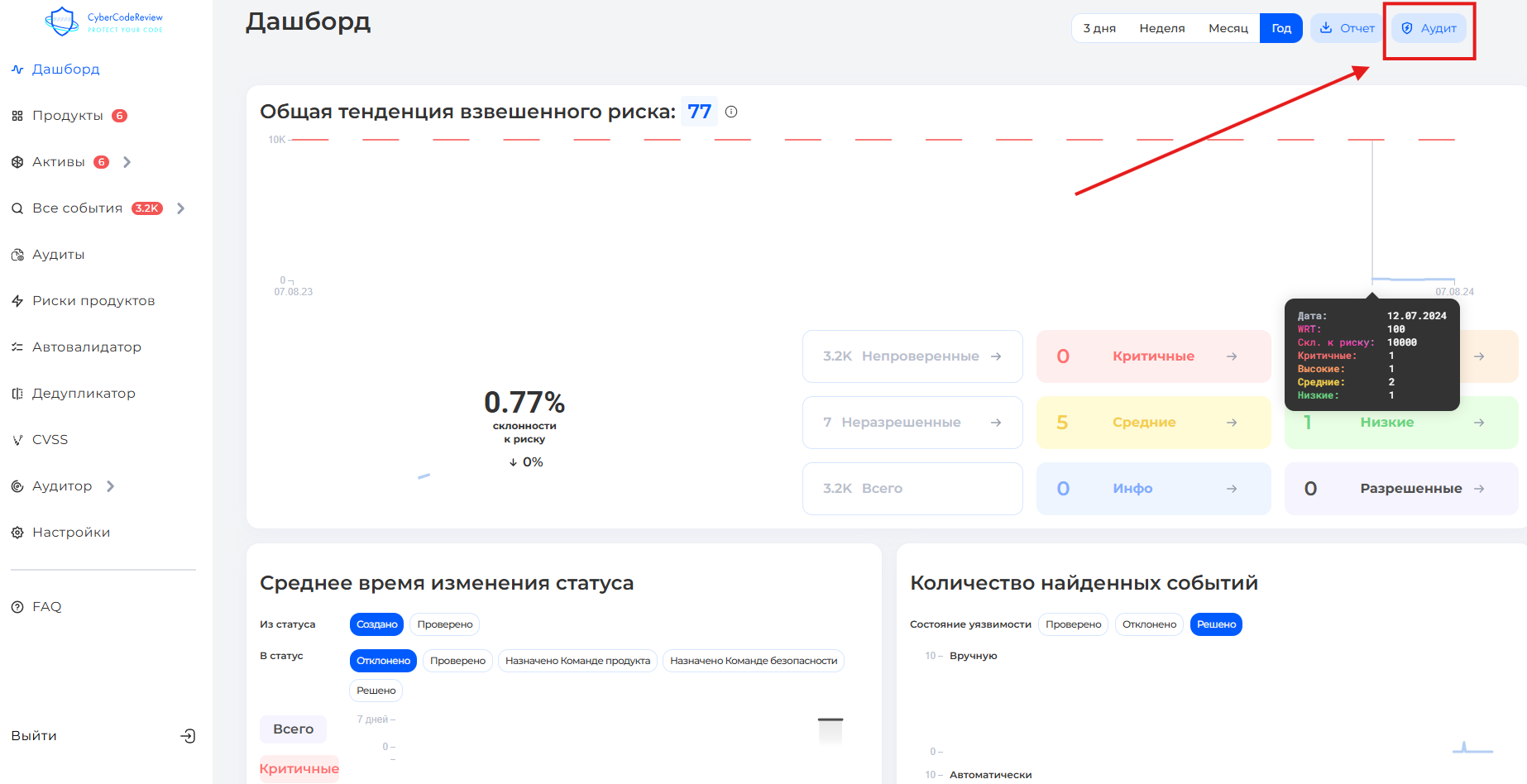This screenshot has width=1527, height=784.
Task: Enable Отклонено filter in Состояние уязвимости
Action: pos(1149,624)
